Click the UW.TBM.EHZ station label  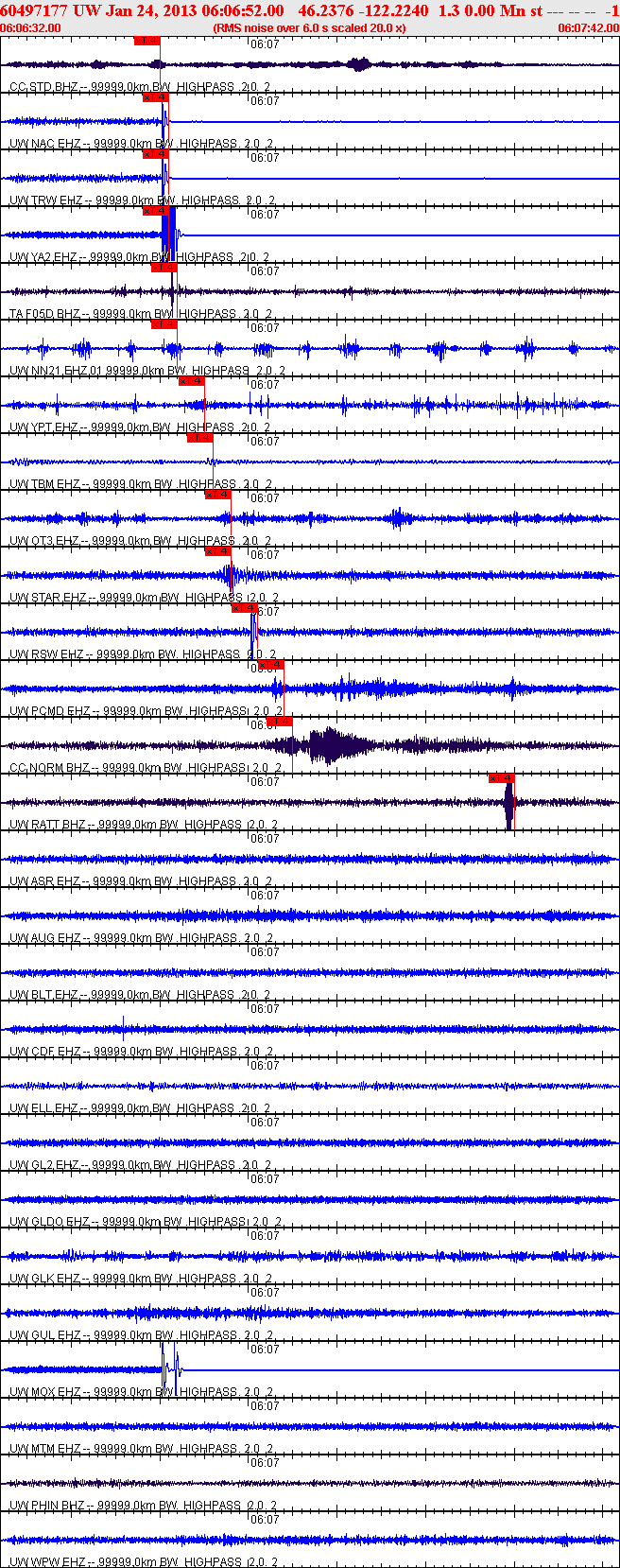click(141, 484)
